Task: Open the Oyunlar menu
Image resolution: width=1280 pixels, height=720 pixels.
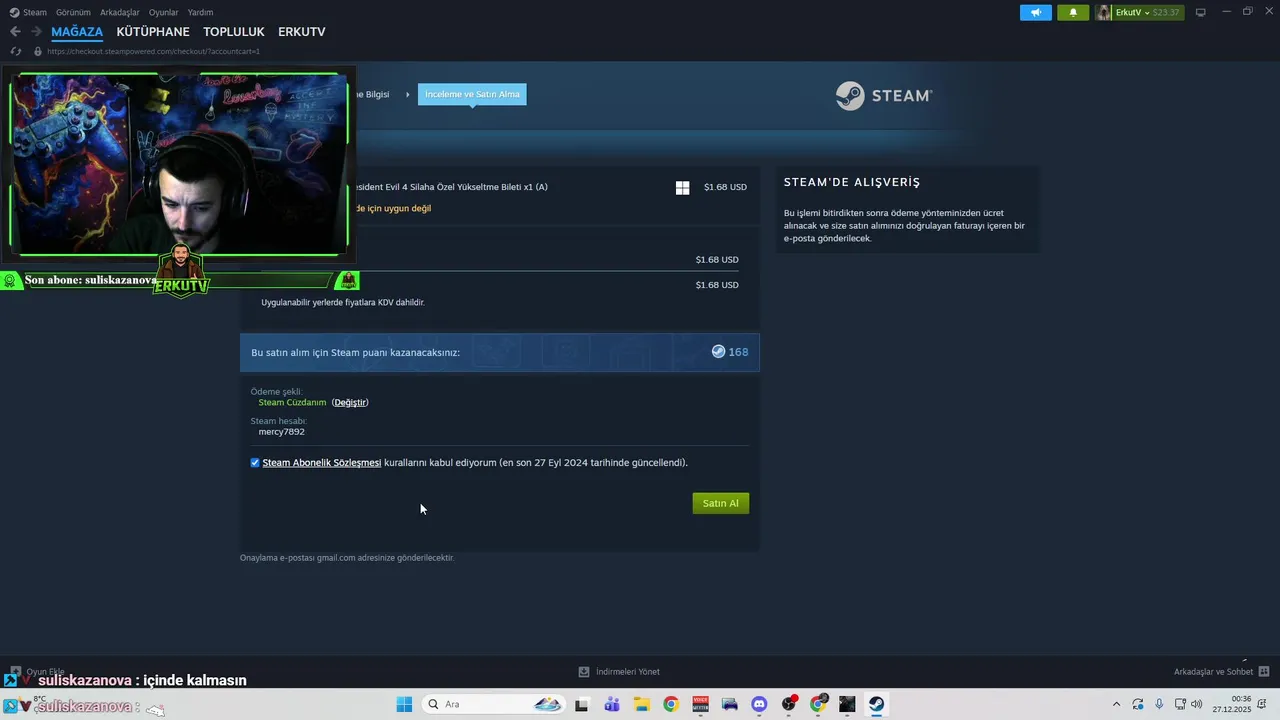Action: pos(164,12)
